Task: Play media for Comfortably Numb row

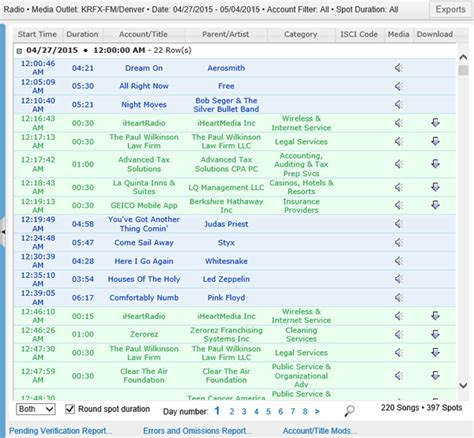Action: point(399,298)
